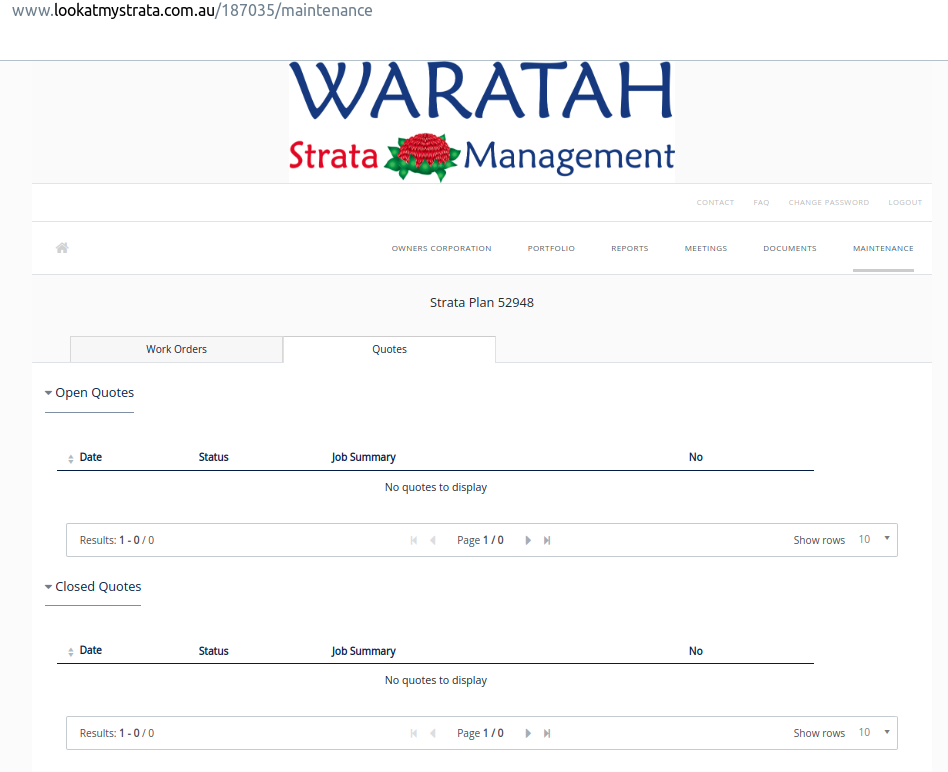Open Show rows dropdown for Open Quotes
This screenshot has height=772, width=948.
874,540
